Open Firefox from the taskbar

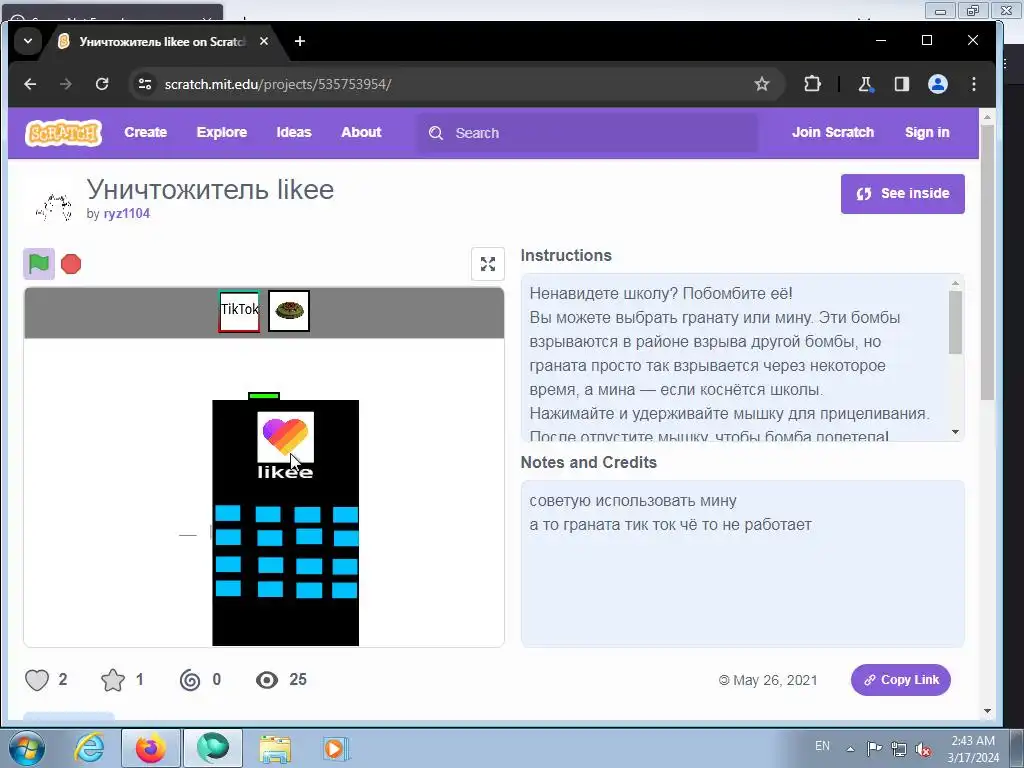point(150,748)
